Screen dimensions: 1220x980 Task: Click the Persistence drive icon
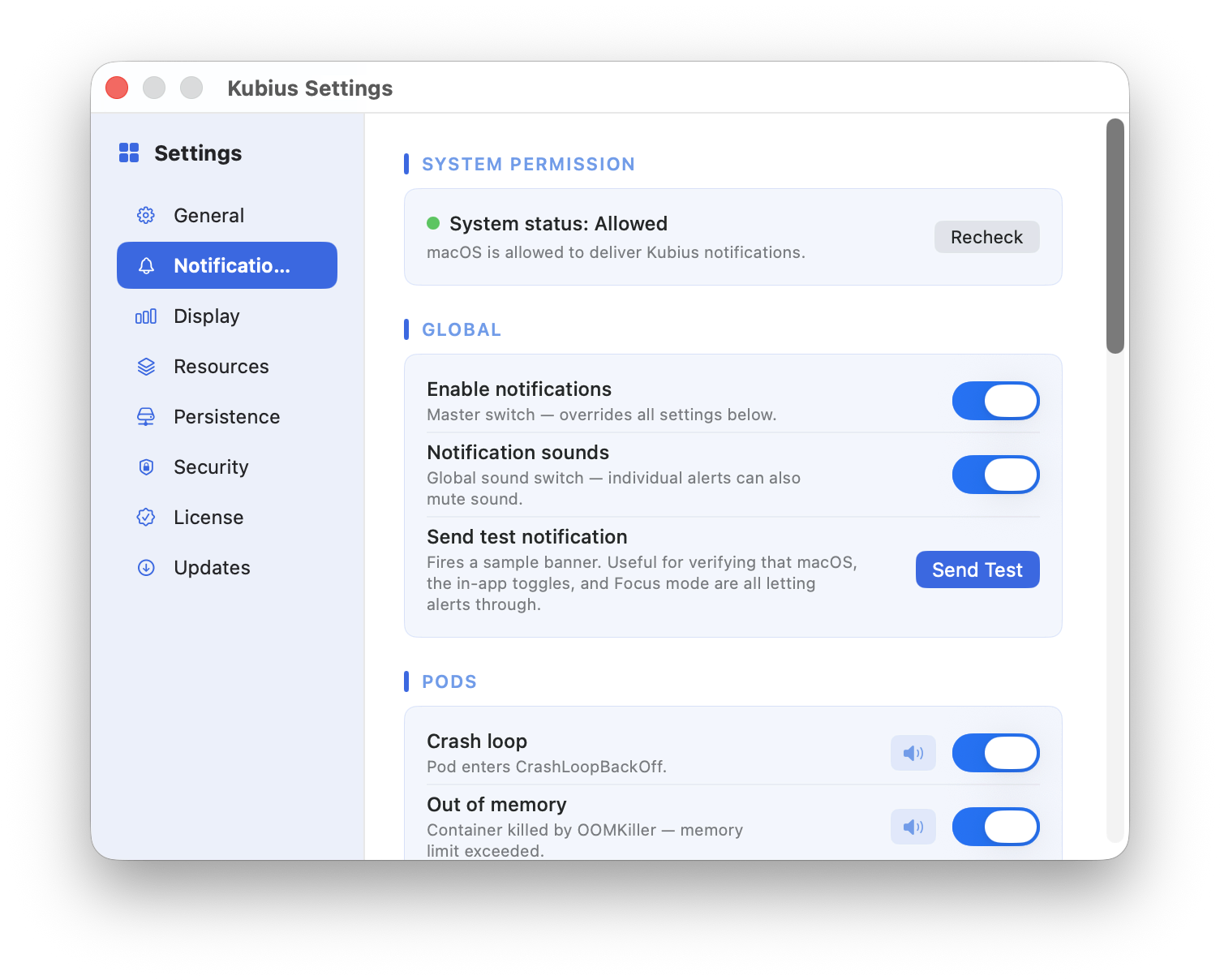point(146,417)
